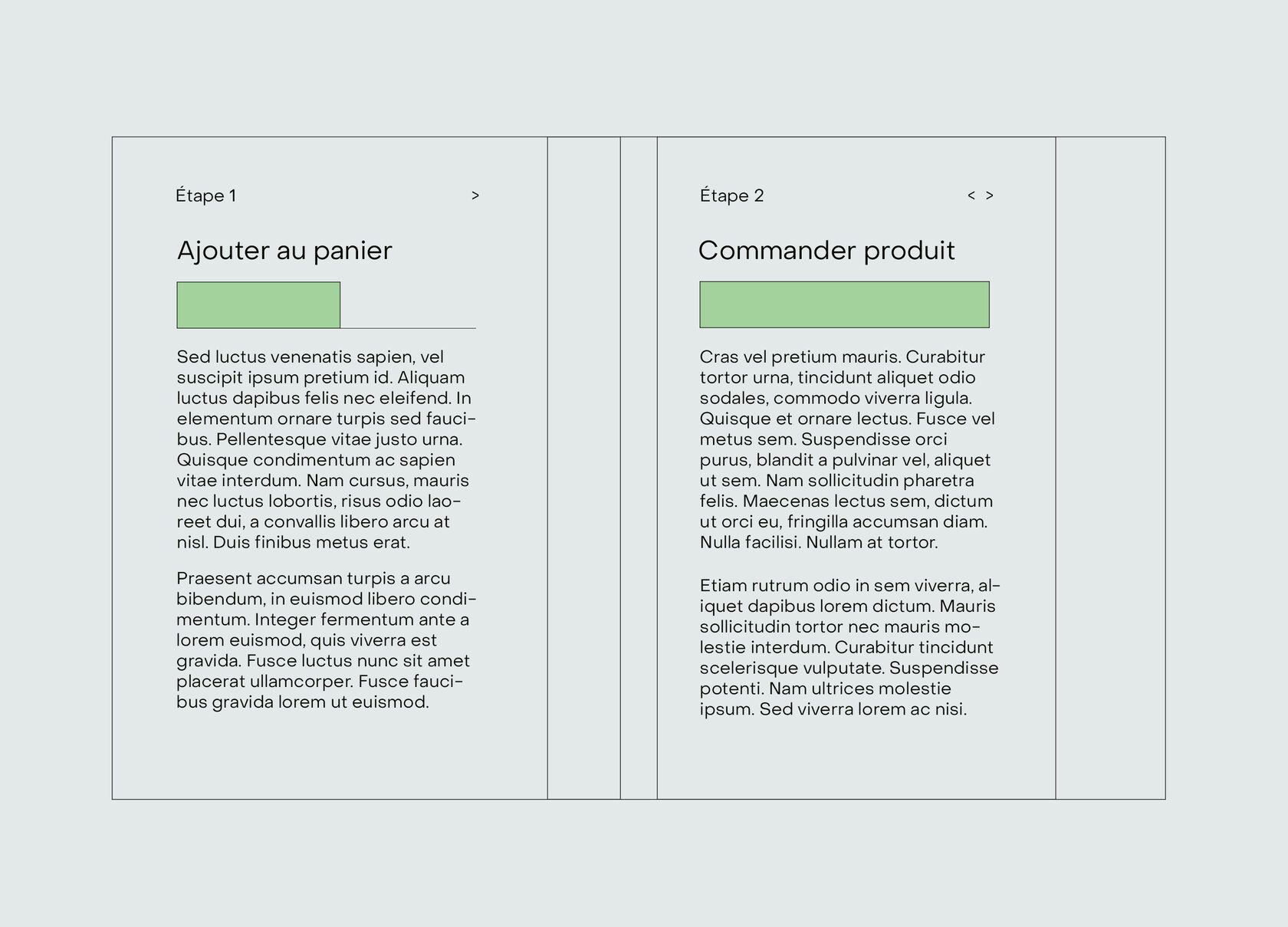Viewport: 1288px width, 927px height.
Task: Click the empty column right of Étape 1 card
Action: coord(583,468)
